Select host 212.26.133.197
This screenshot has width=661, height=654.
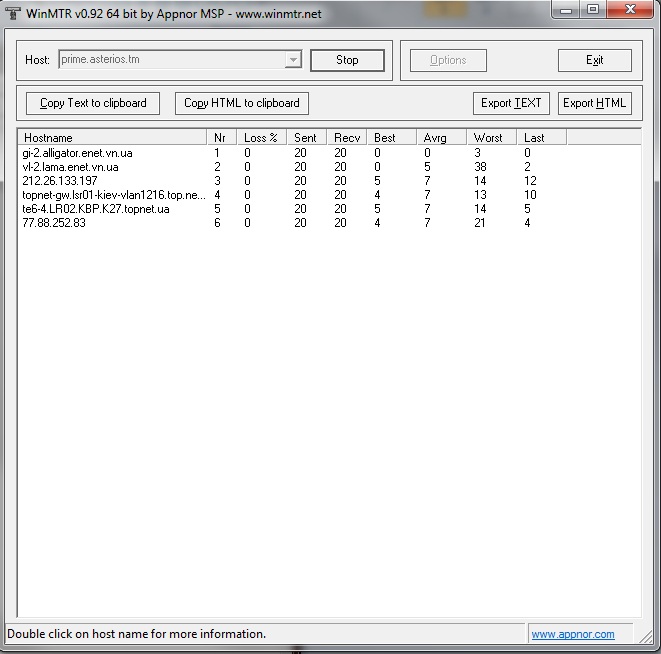click(x=59, y=181)
